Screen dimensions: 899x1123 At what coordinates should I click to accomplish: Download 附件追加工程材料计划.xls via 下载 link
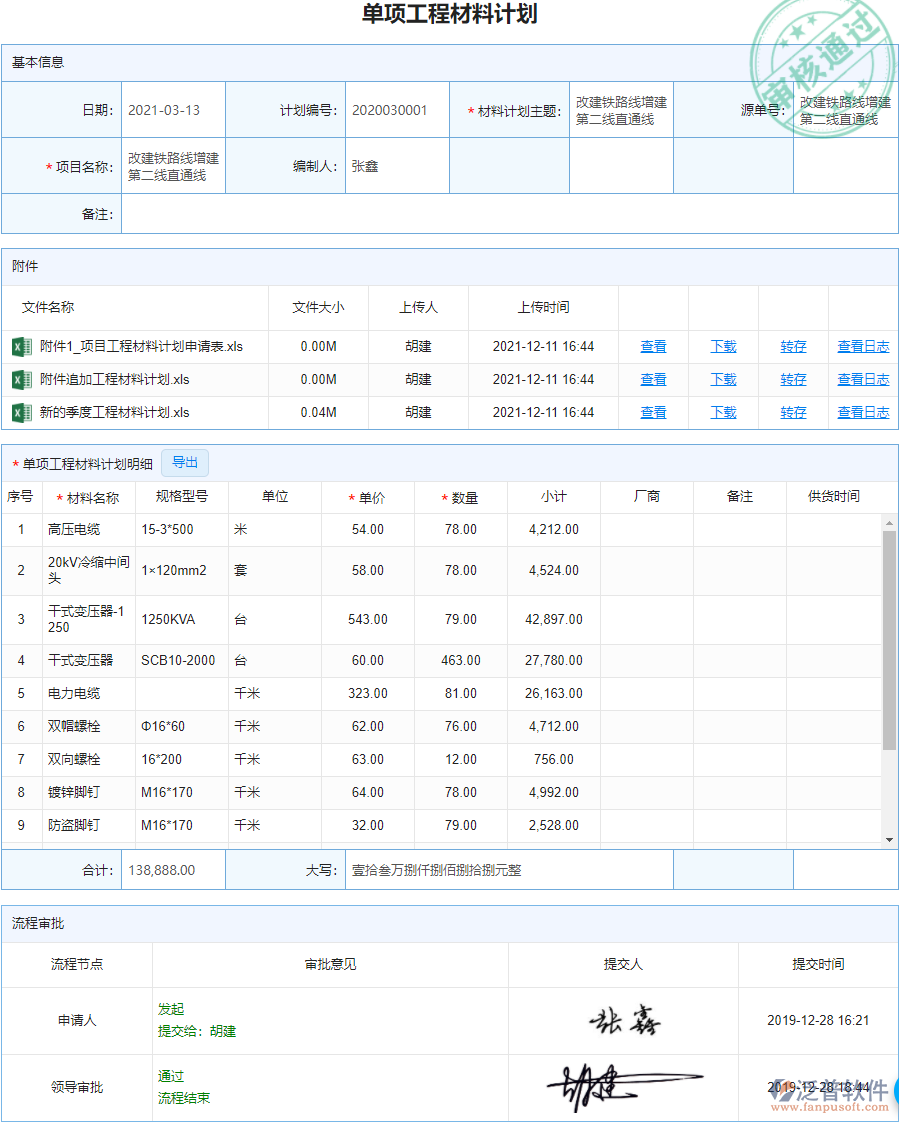pos(722,378)
